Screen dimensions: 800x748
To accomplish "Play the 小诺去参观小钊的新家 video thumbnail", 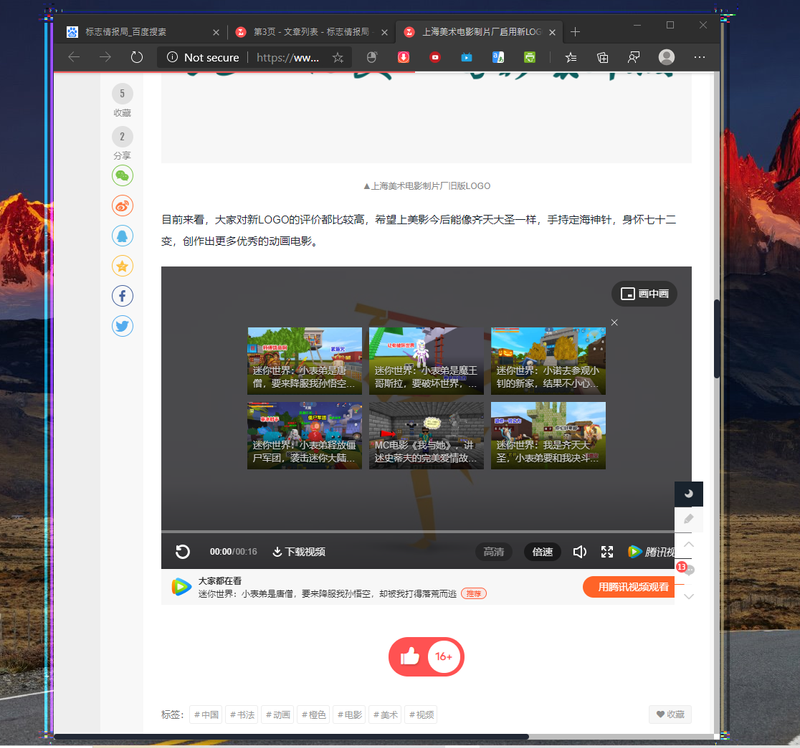I will [548, 361].
